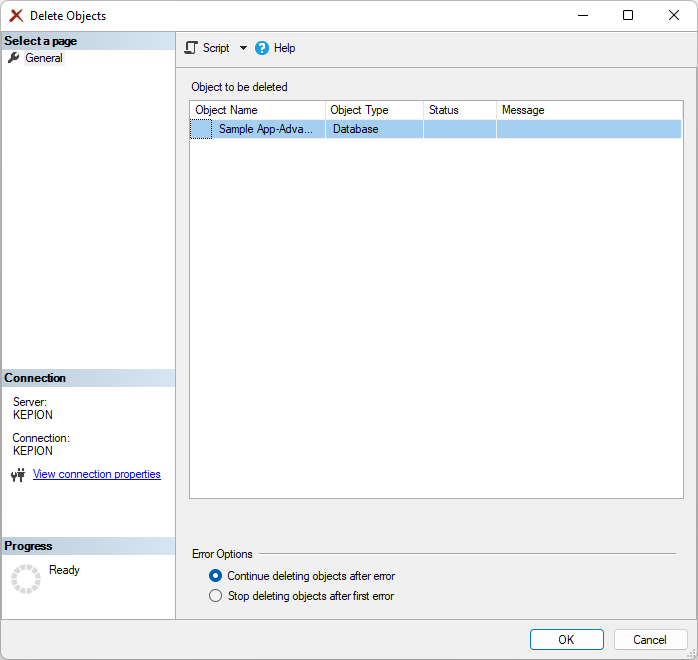The width and height of the screenshot is (698, 660).
Task: Click the Status column header
Action: (x=459, y=110)
